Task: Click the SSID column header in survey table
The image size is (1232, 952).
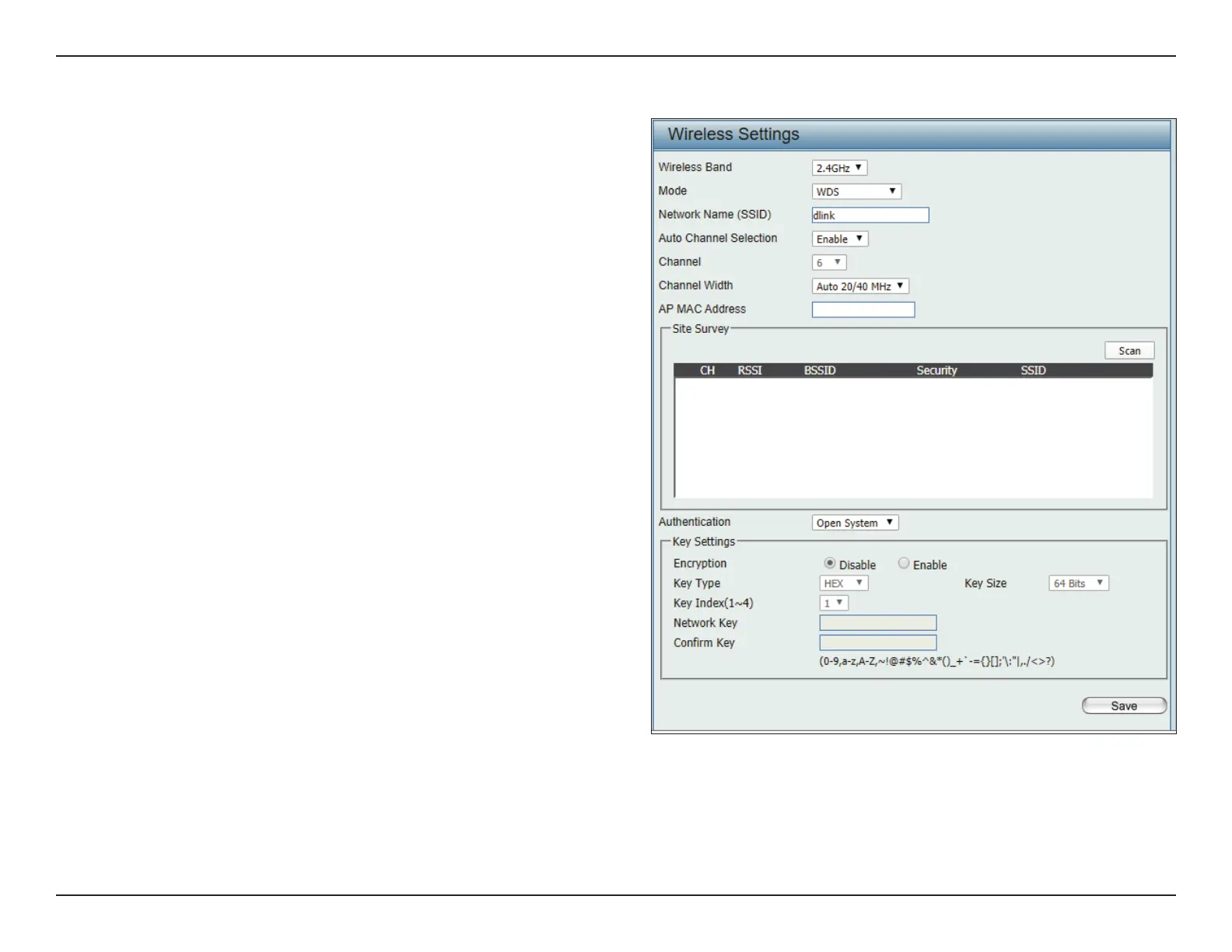Action: tap(1033, 371)
